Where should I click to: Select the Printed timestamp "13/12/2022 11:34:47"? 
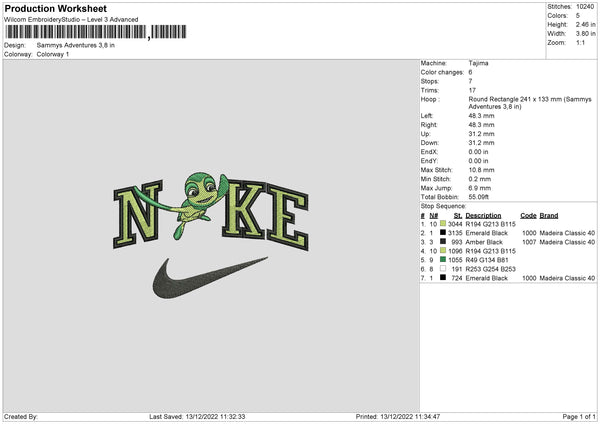(410, 416)
